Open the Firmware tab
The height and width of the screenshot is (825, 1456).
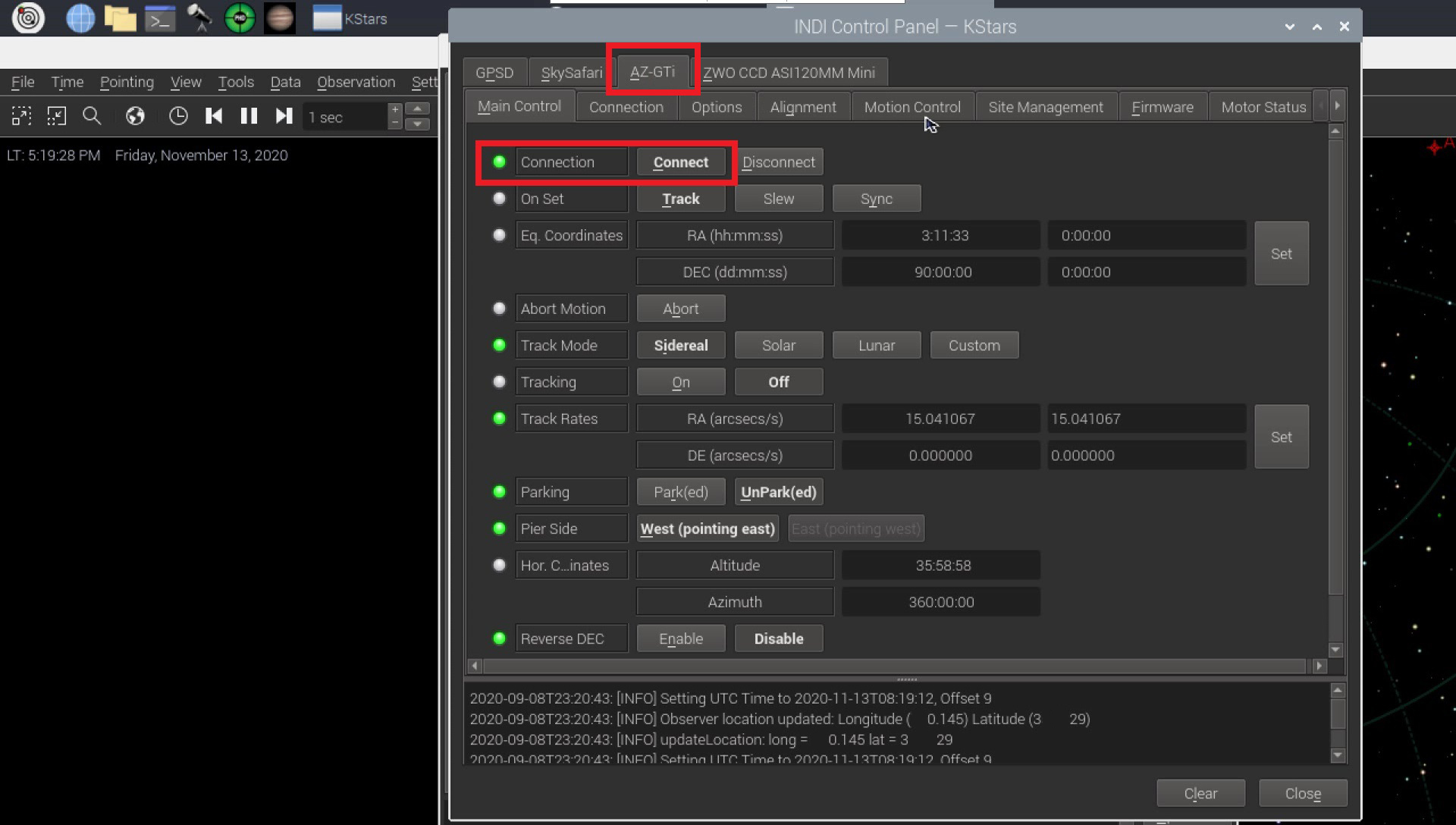pyautogui.click(x=1163, y=107)
